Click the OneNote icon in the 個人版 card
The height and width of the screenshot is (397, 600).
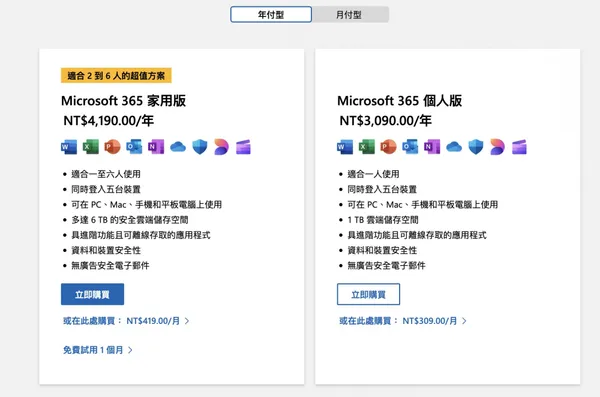click(x=432, y=147)
